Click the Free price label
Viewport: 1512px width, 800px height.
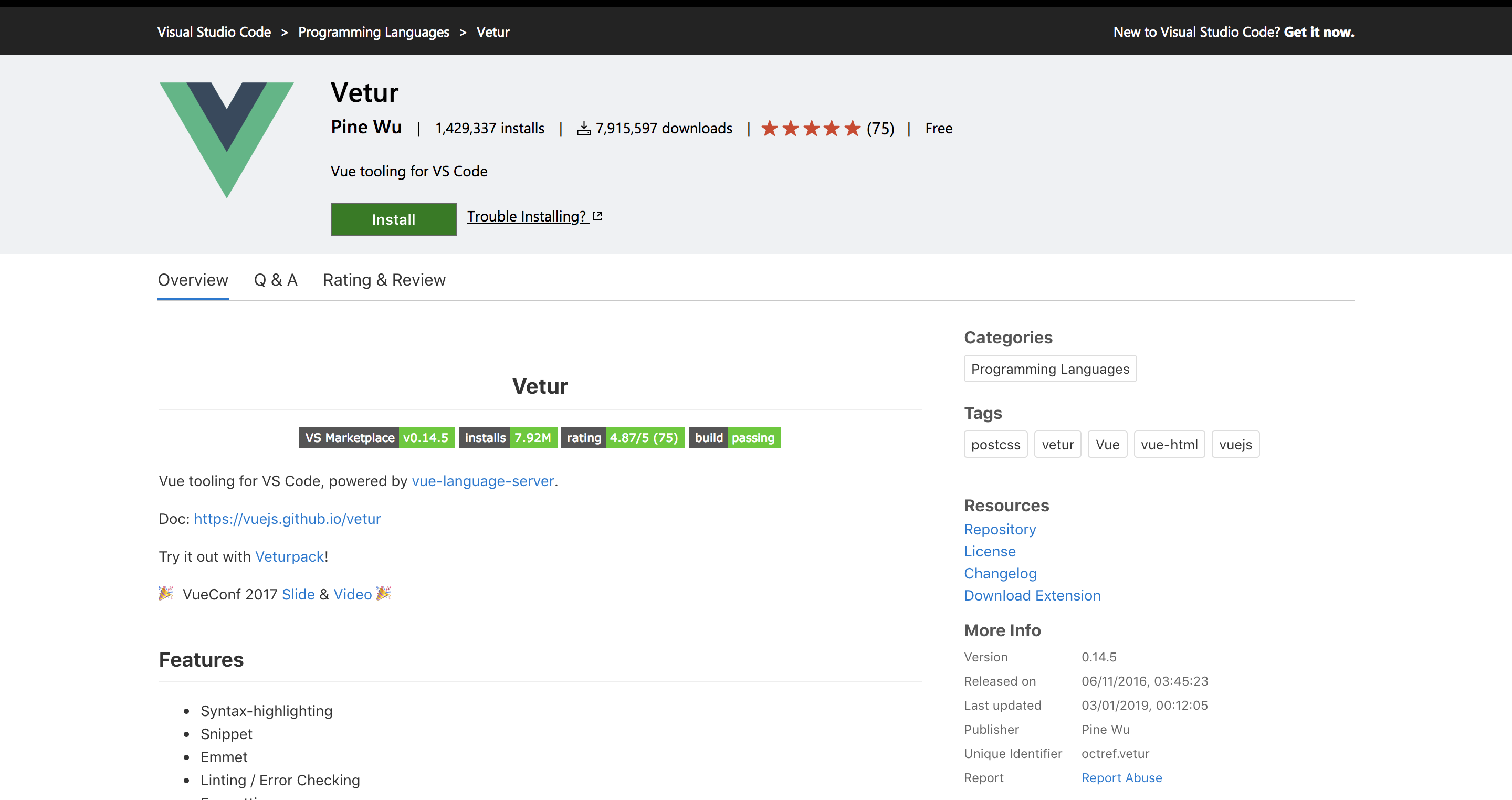939,129
